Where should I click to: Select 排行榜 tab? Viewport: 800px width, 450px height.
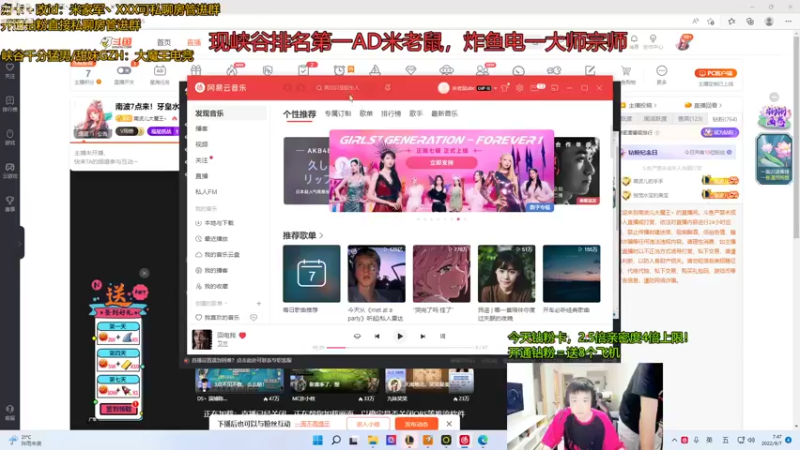pos(391,114)
